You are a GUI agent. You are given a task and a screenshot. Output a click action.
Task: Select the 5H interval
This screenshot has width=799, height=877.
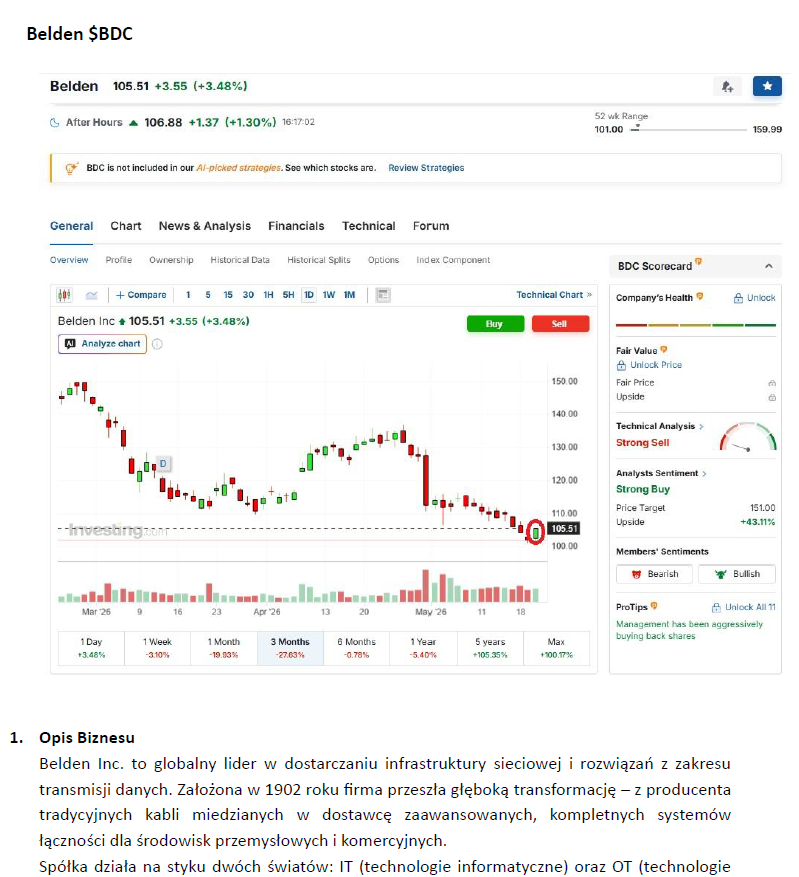[289, 295]
